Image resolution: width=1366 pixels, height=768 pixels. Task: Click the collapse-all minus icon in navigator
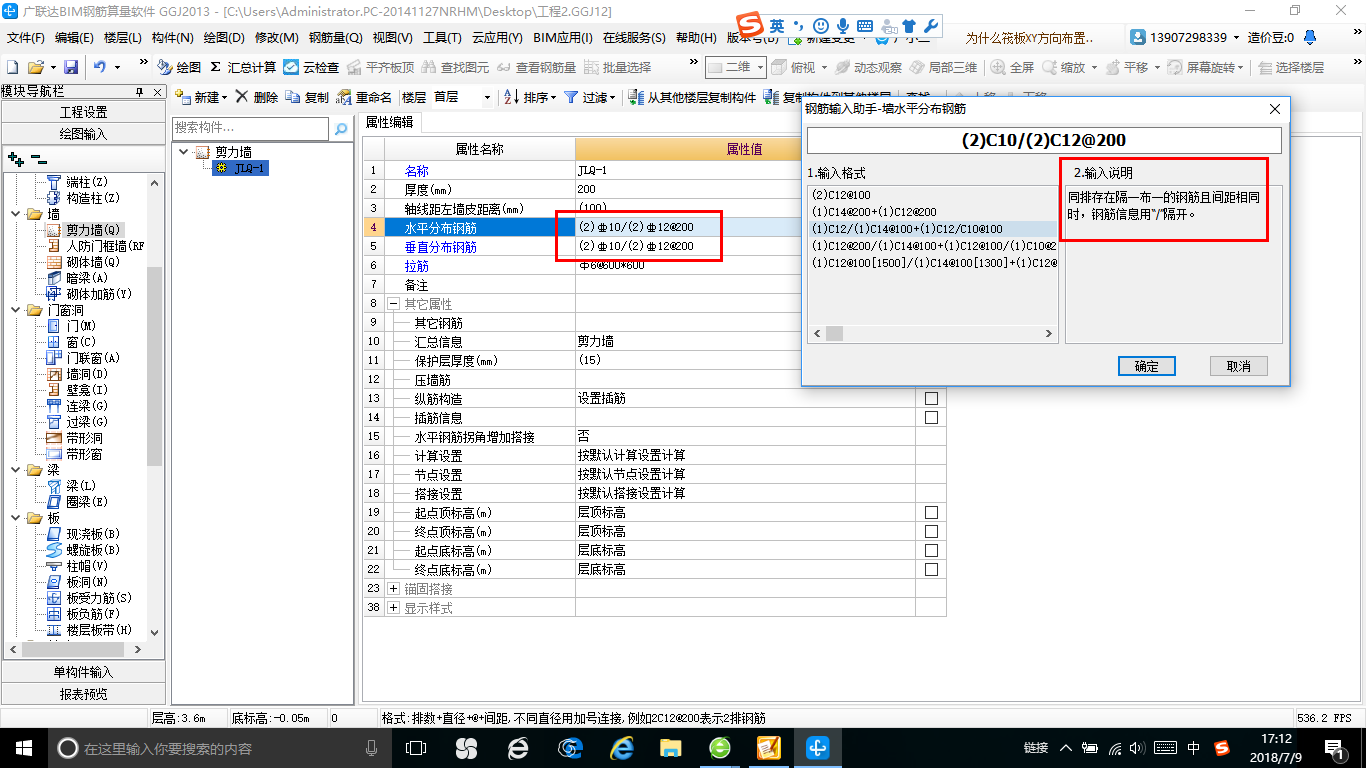[38, 158]
